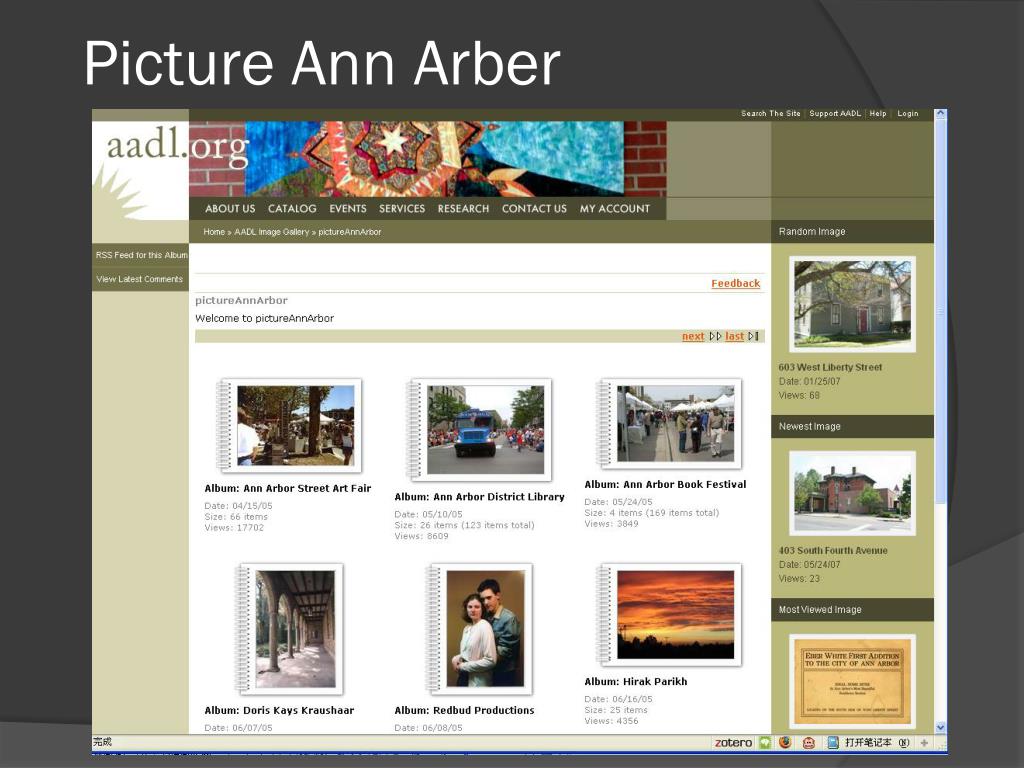Open the CONTACT US menu

tap(534, 208)
